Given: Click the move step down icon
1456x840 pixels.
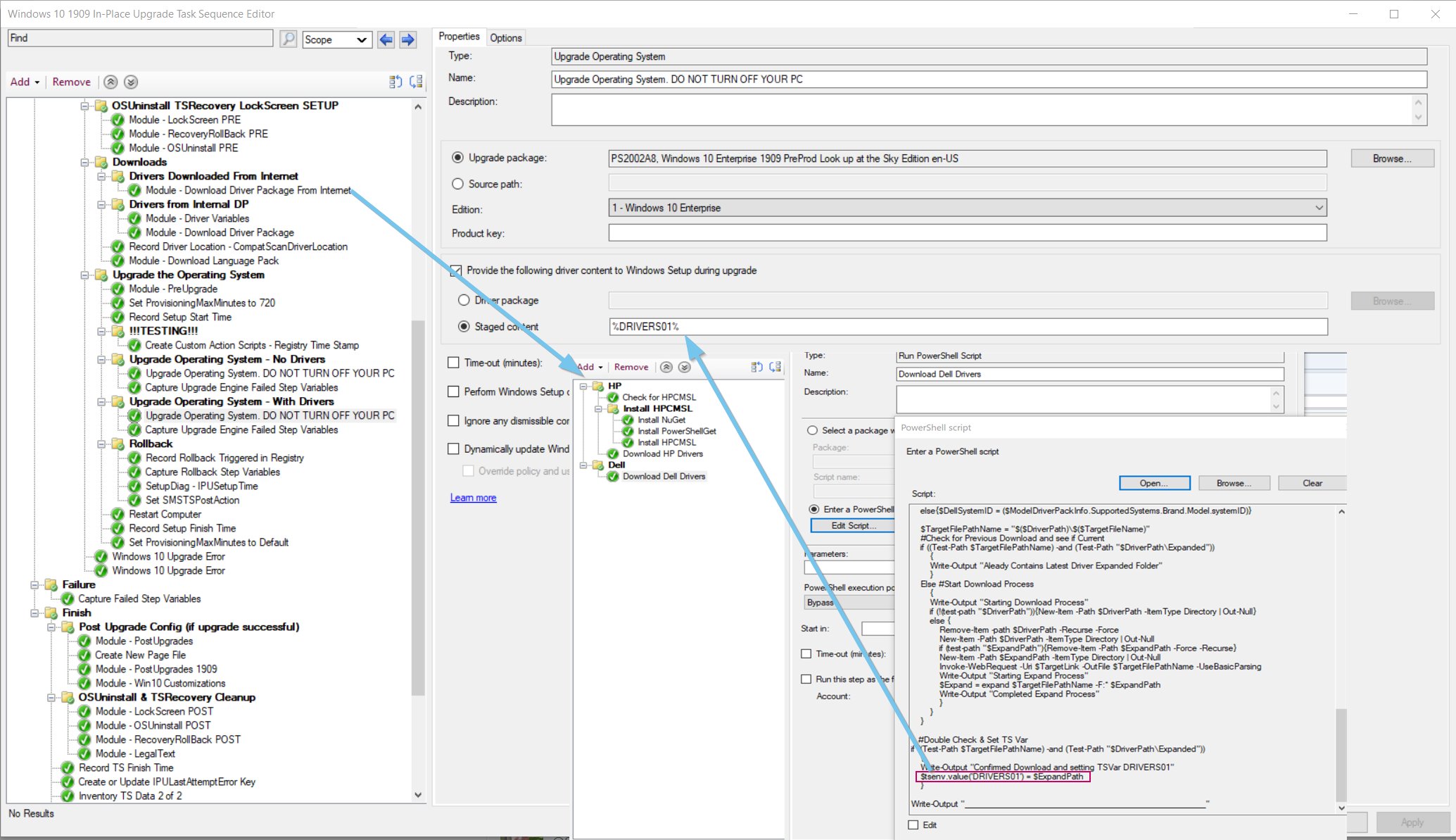Looking at the screenshot, I should (131, 82).
